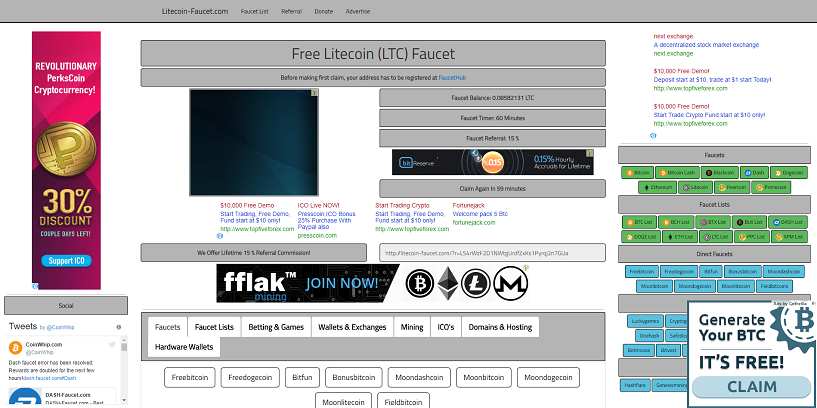Switch to the Faucet Lists tab

214,327
